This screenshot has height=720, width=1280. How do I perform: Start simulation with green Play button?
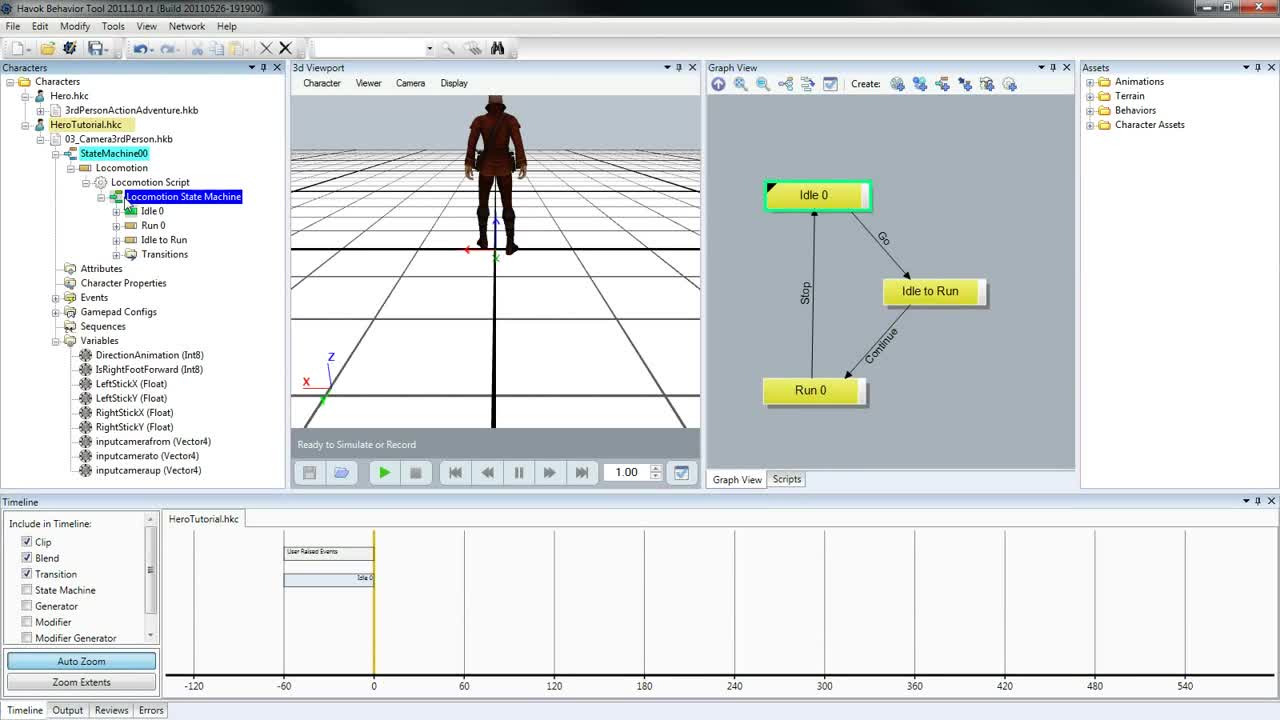coord(384,473)
